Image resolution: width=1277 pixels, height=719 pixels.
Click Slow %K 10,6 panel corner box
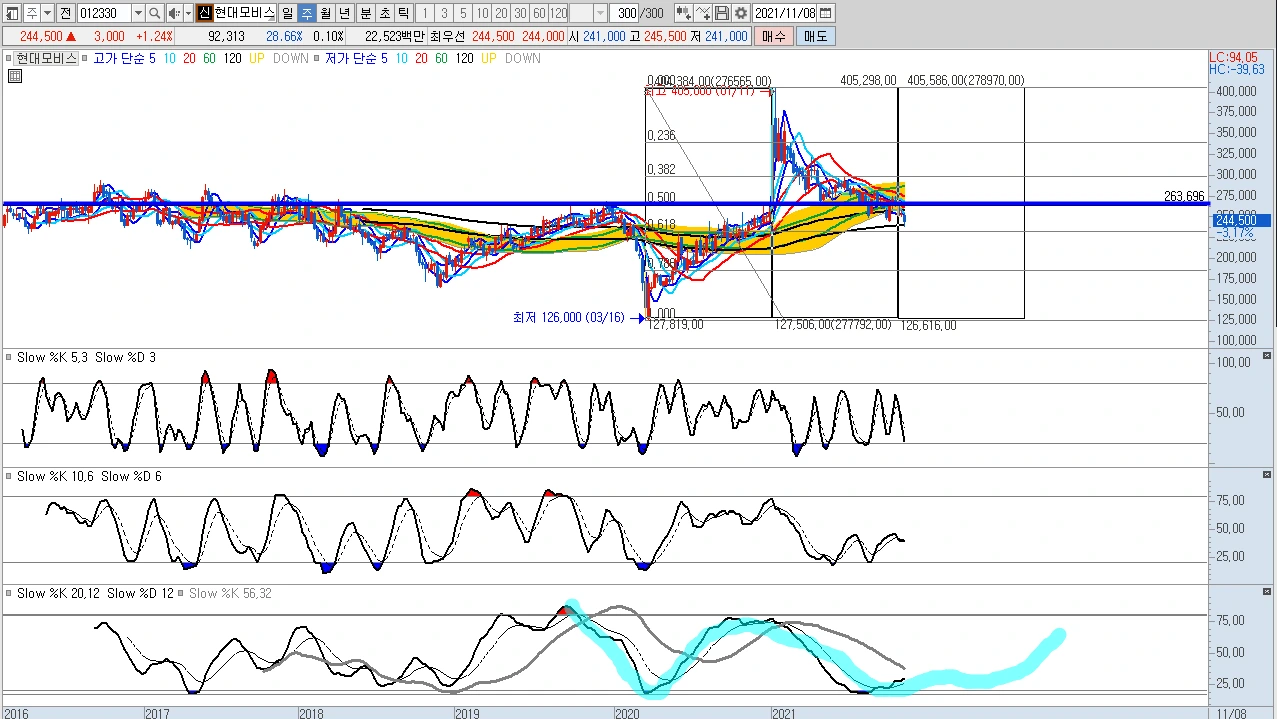coord(1267,474)
